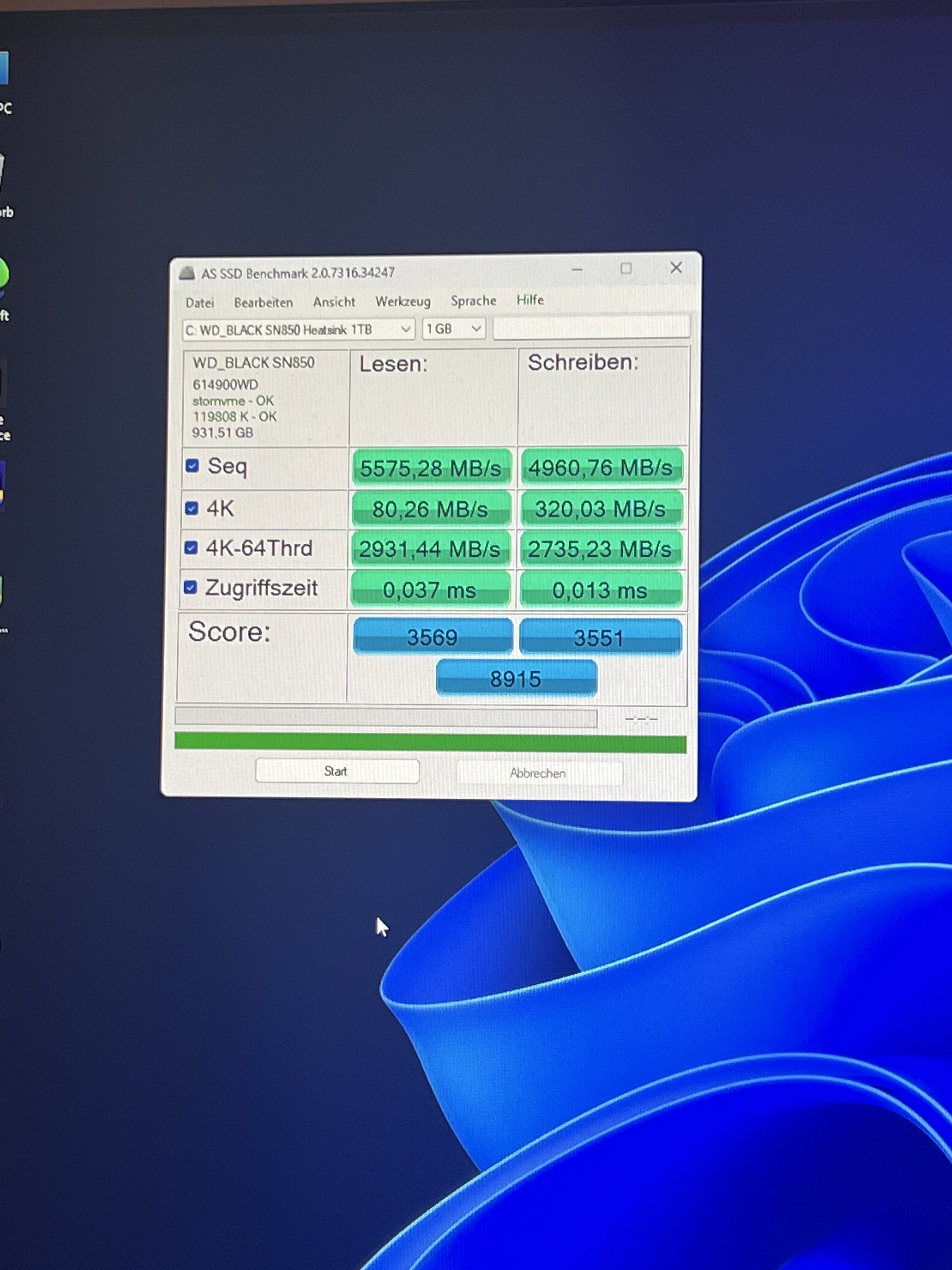Click the stornvme - OK driver status

[x=233, y=401]
